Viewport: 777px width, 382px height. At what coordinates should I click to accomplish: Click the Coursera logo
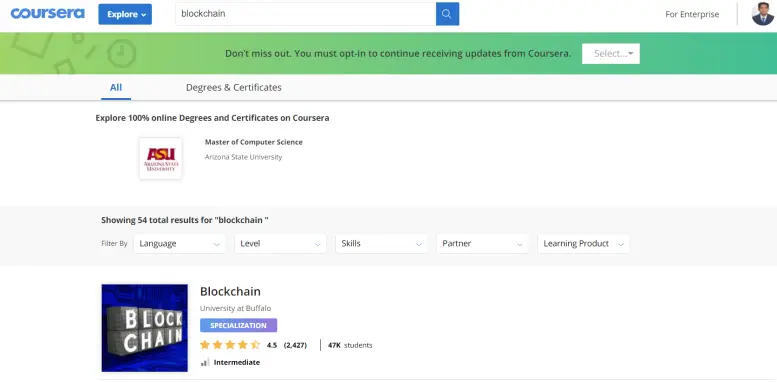tap(48, 13)
